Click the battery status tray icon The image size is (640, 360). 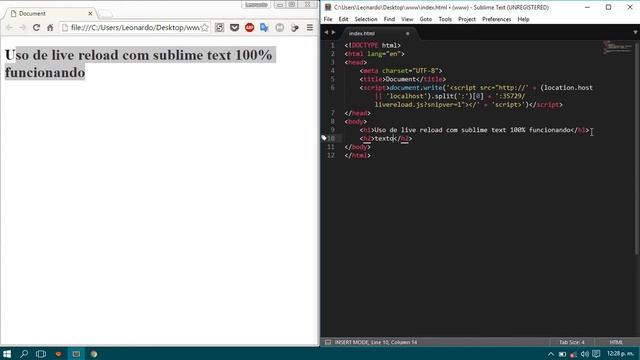click(x=562, y=354)
